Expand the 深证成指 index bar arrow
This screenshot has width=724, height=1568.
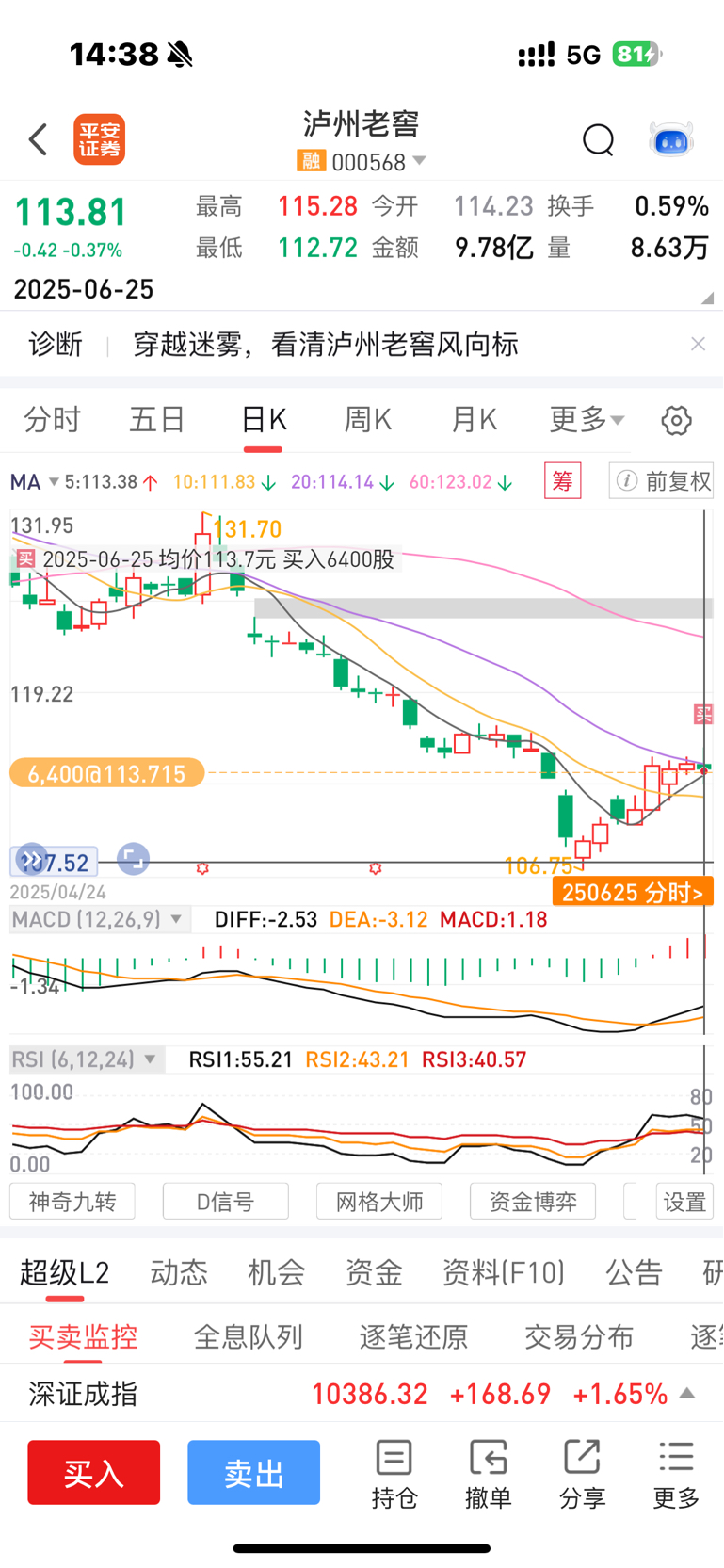pos(687,1393)
